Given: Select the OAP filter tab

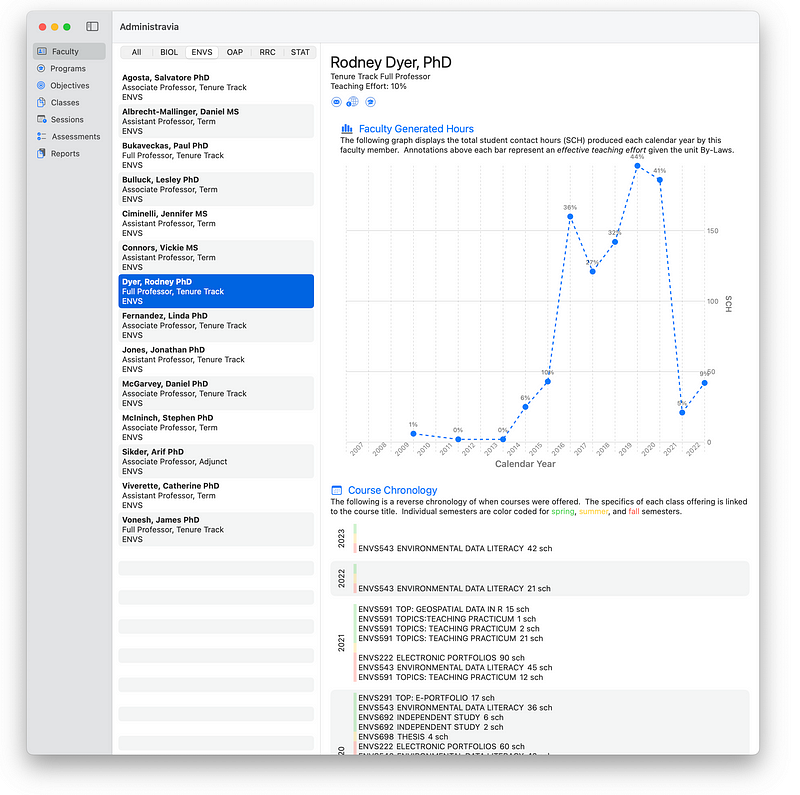Looking at the screenshot, I should click(234, 52).
